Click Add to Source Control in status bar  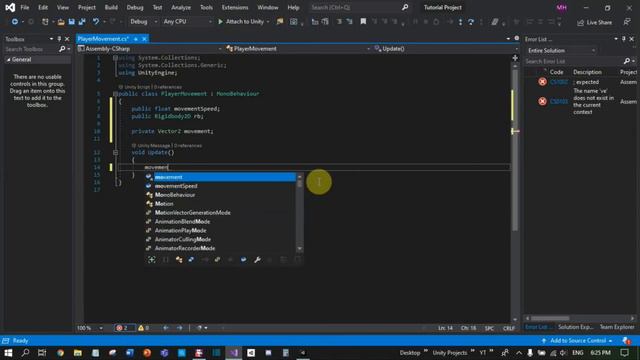tap(578, 341)
